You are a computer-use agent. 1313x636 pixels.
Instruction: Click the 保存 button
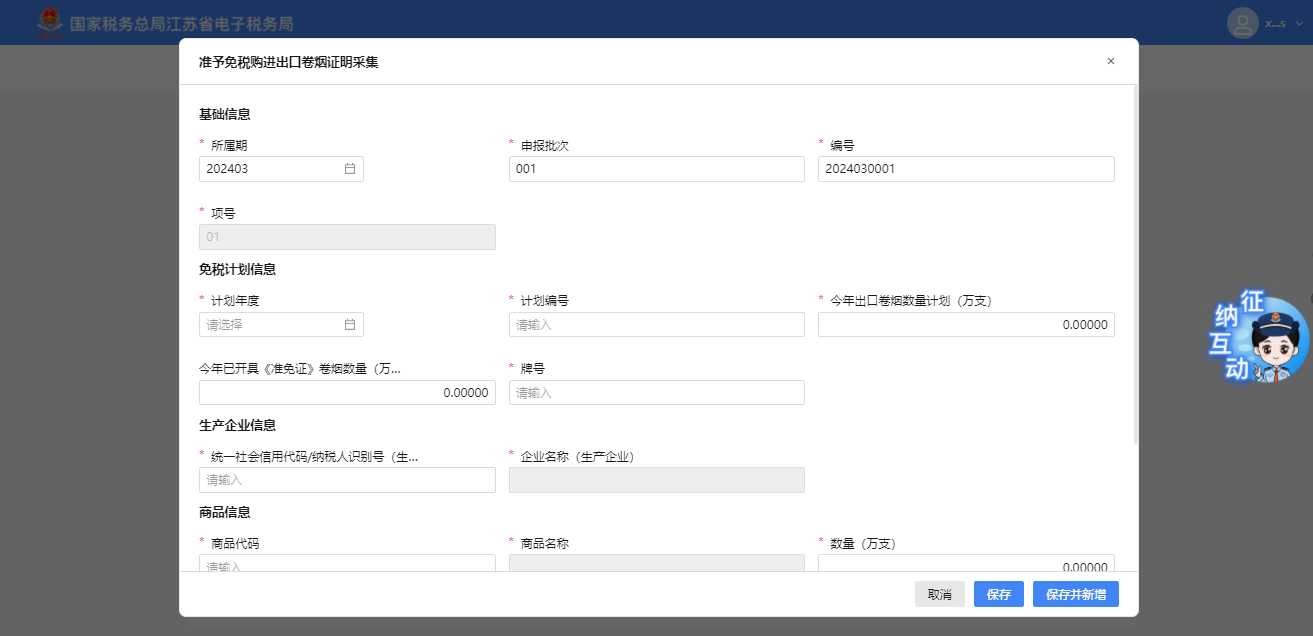[x=998, y=594]
